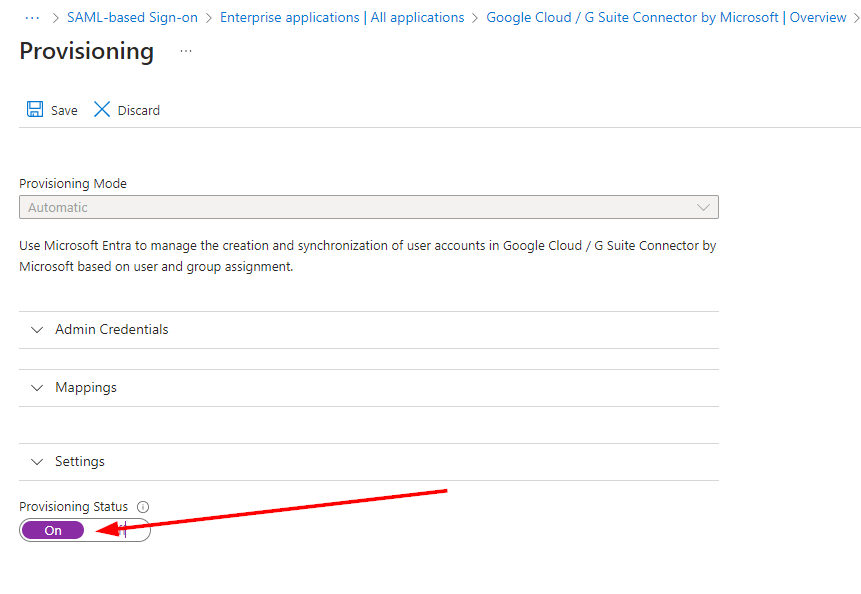Image resolution: width=861 pixels, height=594 pixels.
Task: Expand the Mappings section label
Action: [x=86, y=388]
